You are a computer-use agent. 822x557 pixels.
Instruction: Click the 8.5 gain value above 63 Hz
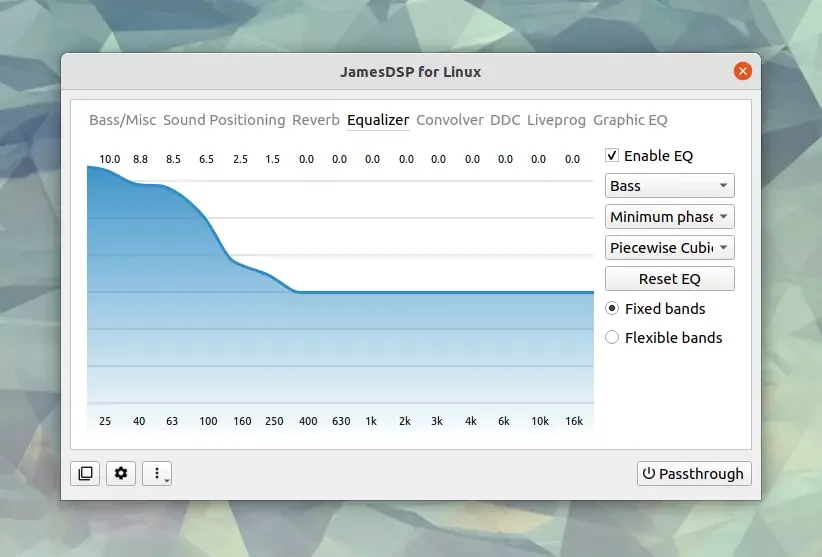(x=174, y=159)
